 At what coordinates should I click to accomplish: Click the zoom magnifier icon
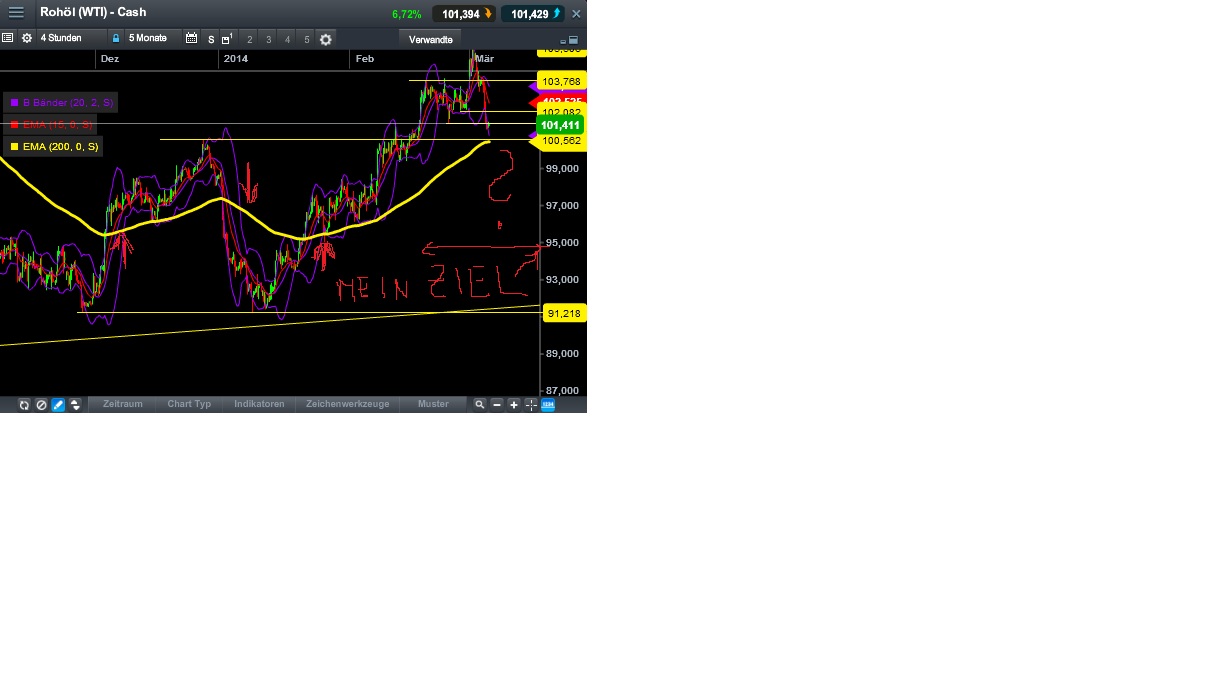tap(479, 404)
